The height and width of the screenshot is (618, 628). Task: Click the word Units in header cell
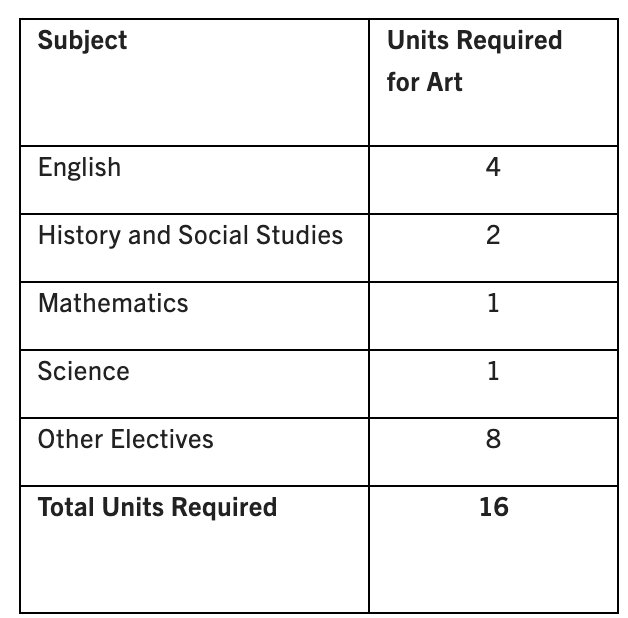tap(418, 40)
